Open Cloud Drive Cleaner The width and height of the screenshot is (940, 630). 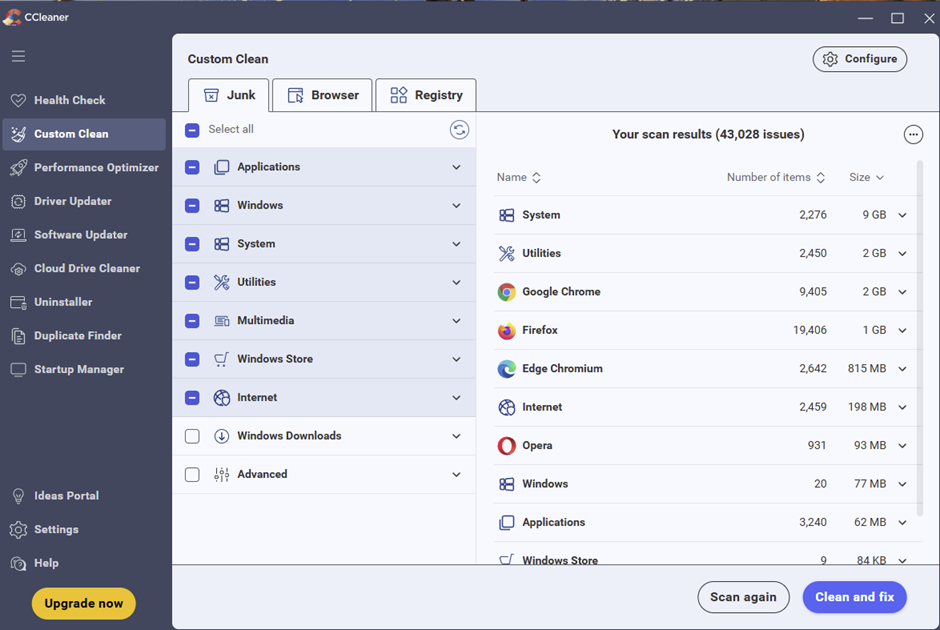(x=86, y=269)
